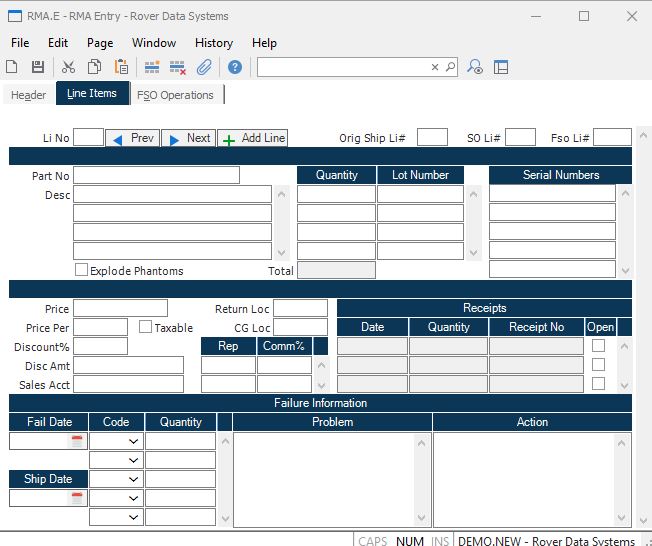Viewport: 652px width, 546px height.
Task: Expand the last failure Code dropdown
Action: click(133, 517)
